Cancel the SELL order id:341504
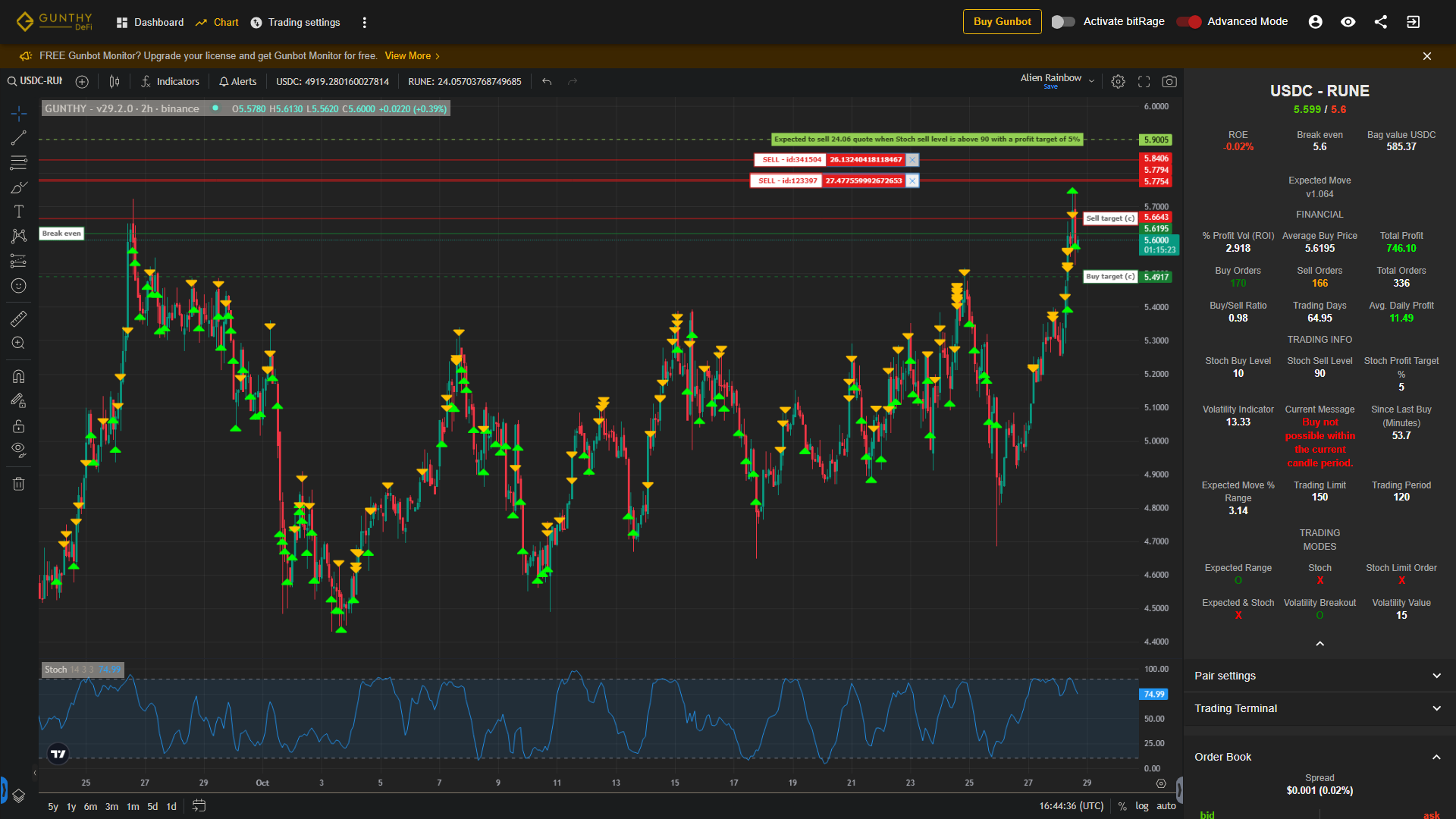Image resolution: width=1456 pixels, height=819 pixels. pyautogui.click(x=912, y=160)
